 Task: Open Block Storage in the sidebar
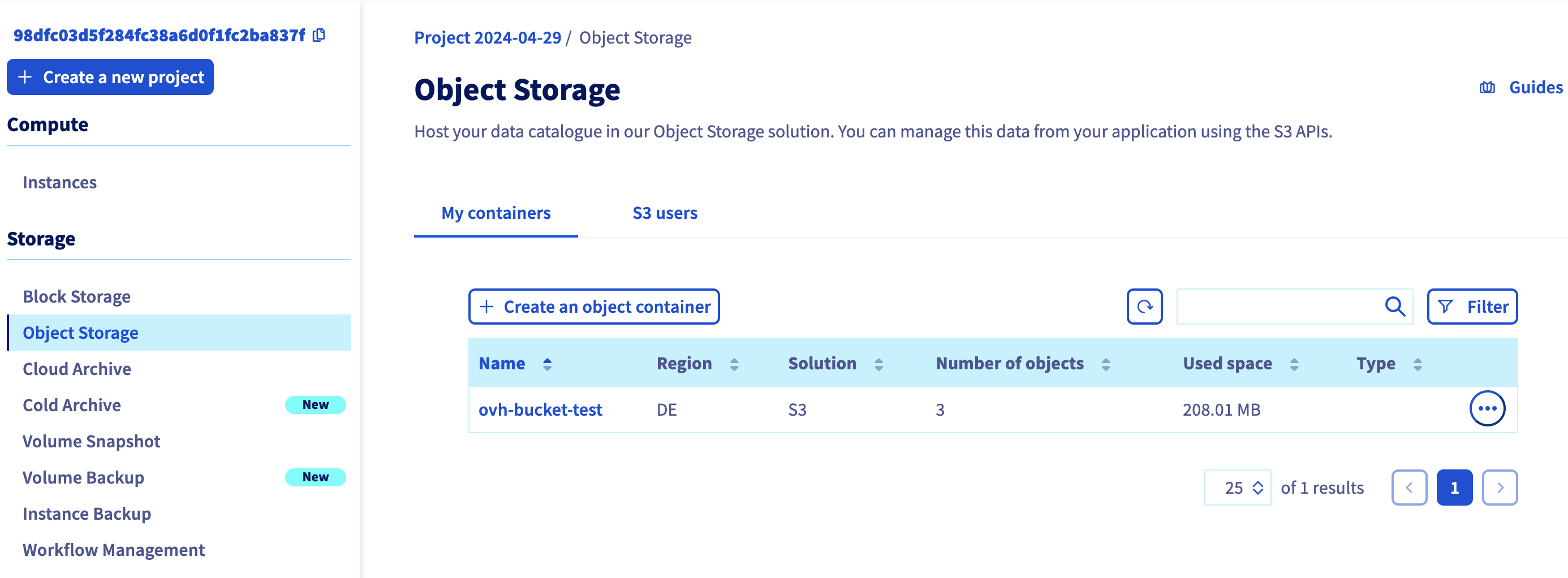[x=77, y=296]
